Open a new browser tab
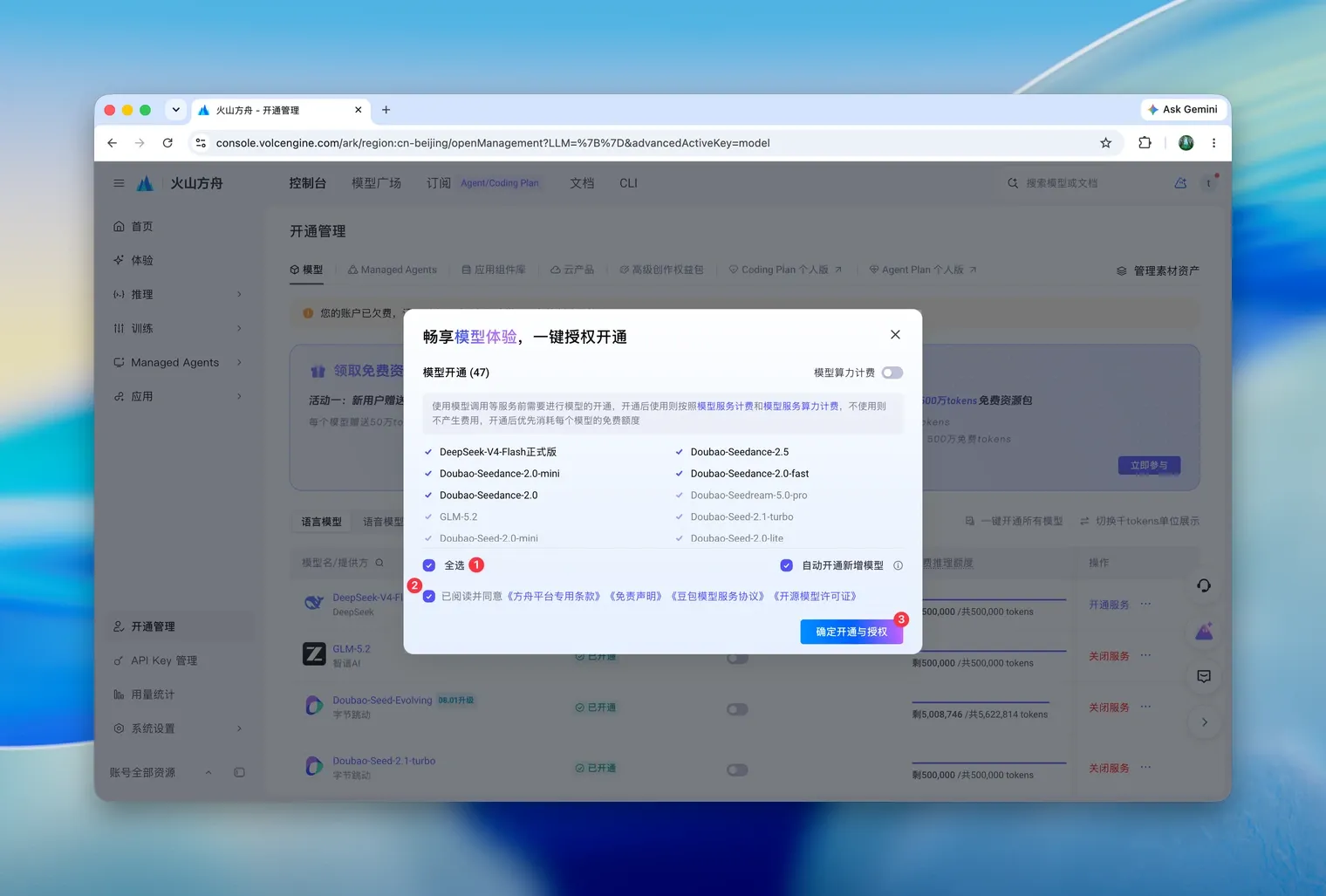The height and width of the screenshot is (896, 1326). (386, 110)
